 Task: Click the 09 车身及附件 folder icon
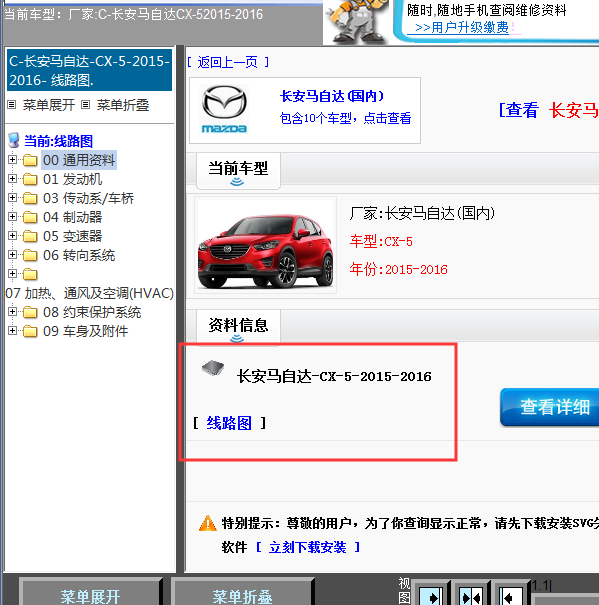[30, 331]
